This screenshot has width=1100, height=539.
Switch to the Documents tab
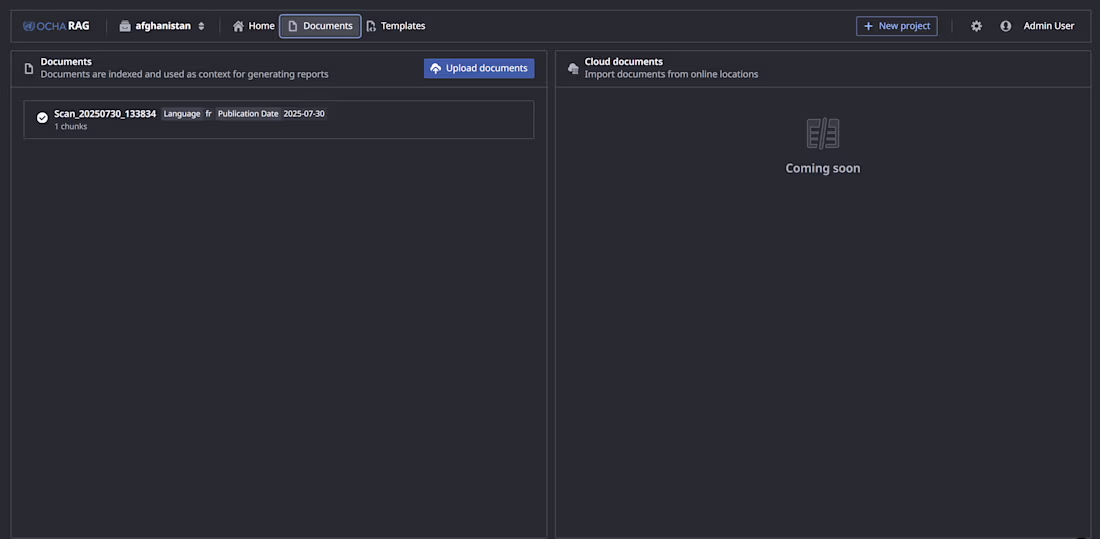(320, 26)
